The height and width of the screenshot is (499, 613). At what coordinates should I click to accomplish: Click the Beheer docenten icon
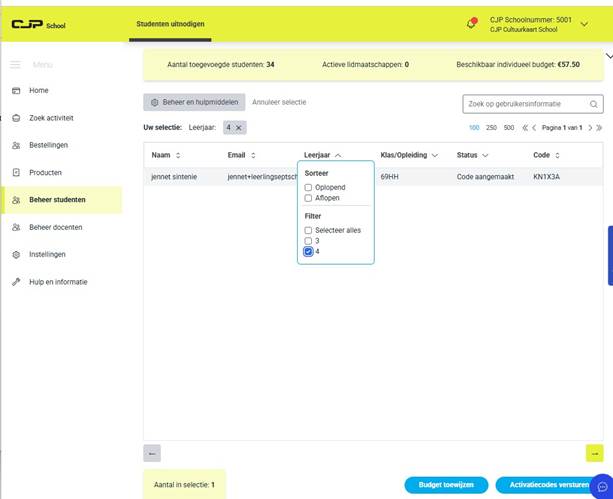(16, 227)
